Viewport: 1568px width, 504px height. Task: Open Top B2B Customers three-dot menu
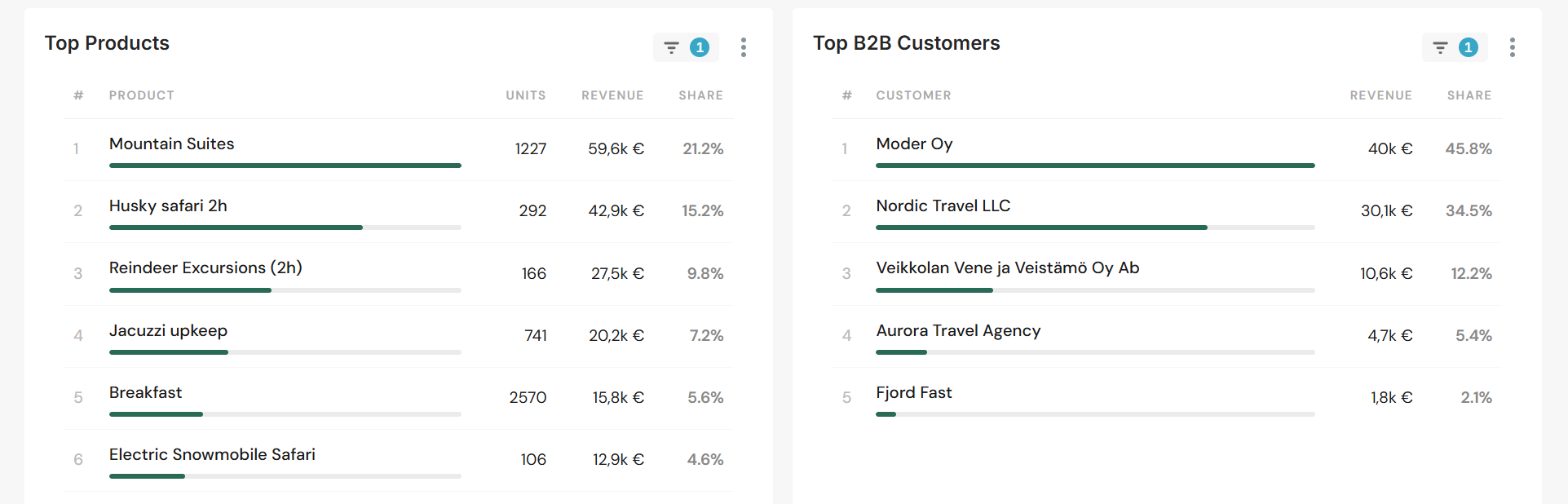click(1512, 47)
